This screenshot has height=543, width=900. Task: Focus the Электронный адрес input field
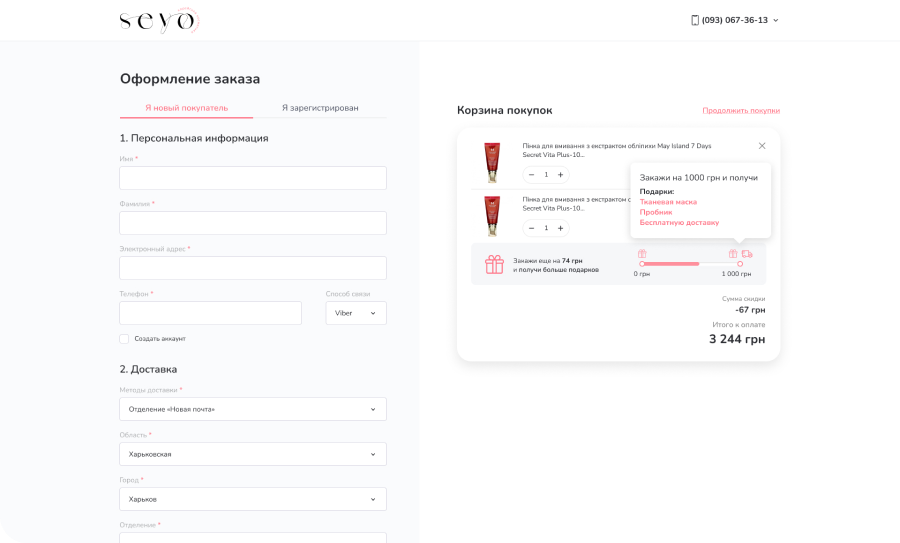coord(253,268)
